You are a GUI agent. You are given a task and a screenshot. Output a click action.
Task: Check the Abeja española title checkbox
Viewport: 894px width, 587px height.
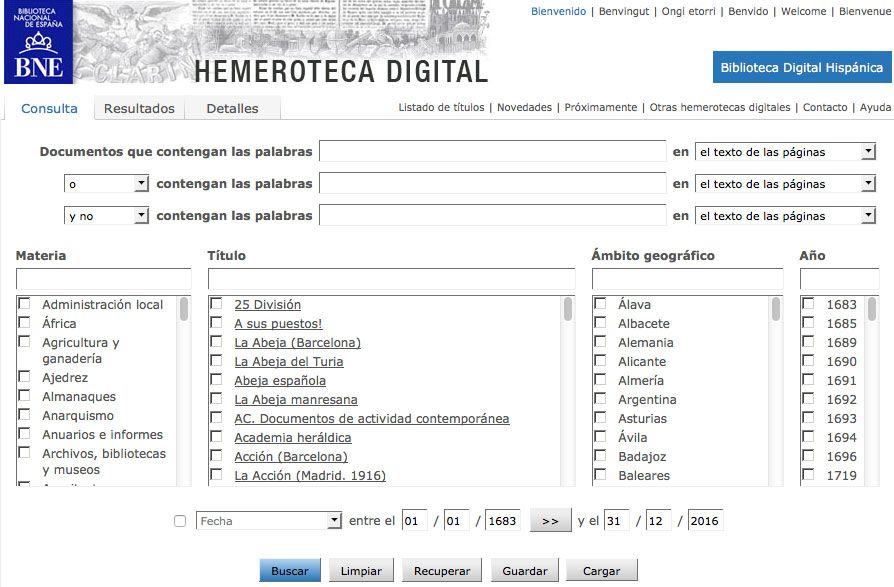(217, 380)
